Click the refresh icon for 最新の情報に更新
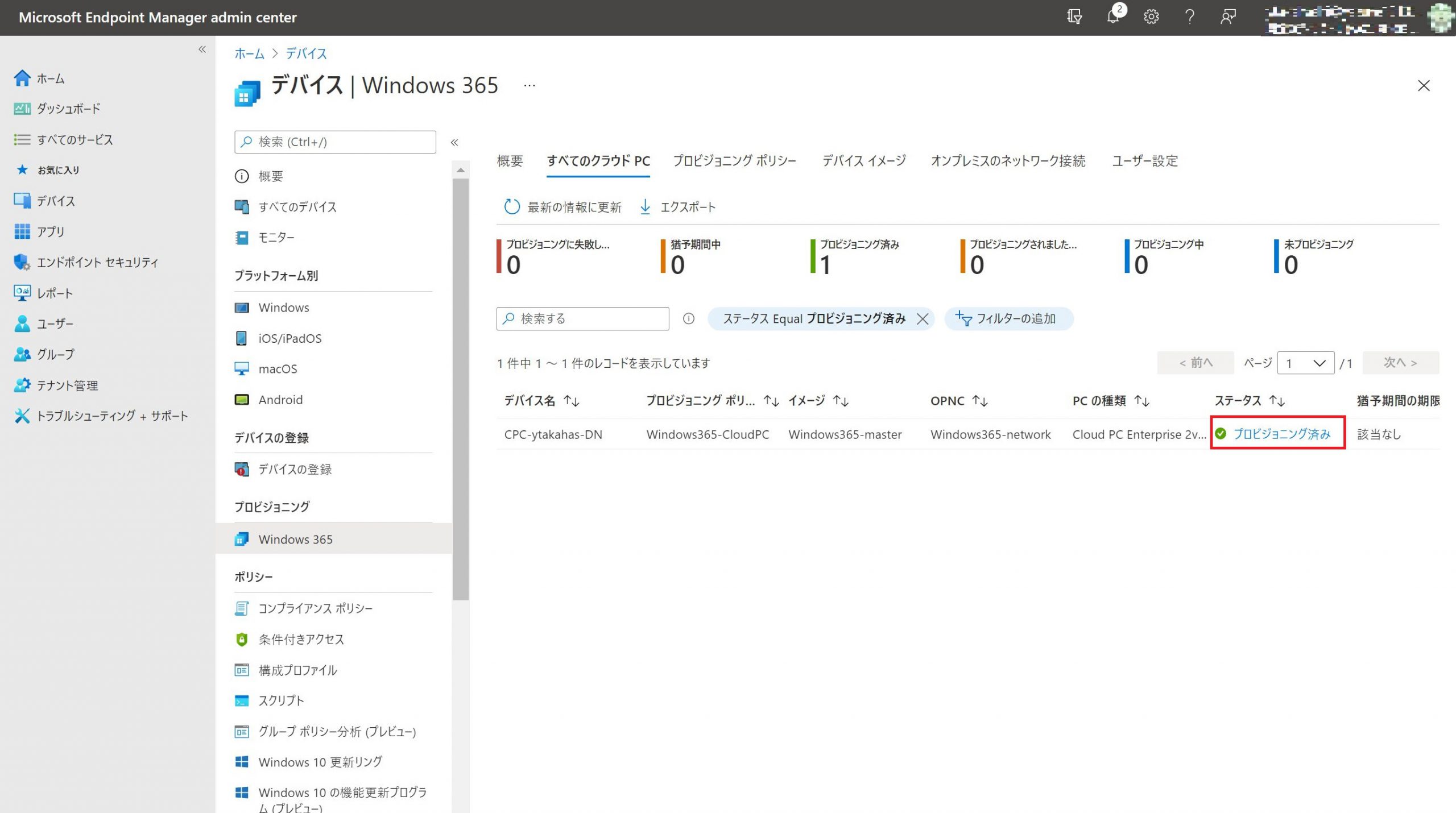 (511, 207)
